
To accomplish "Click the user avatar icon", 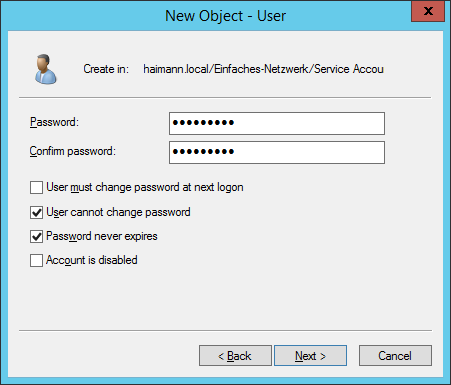I will click(x=46, y=69).
